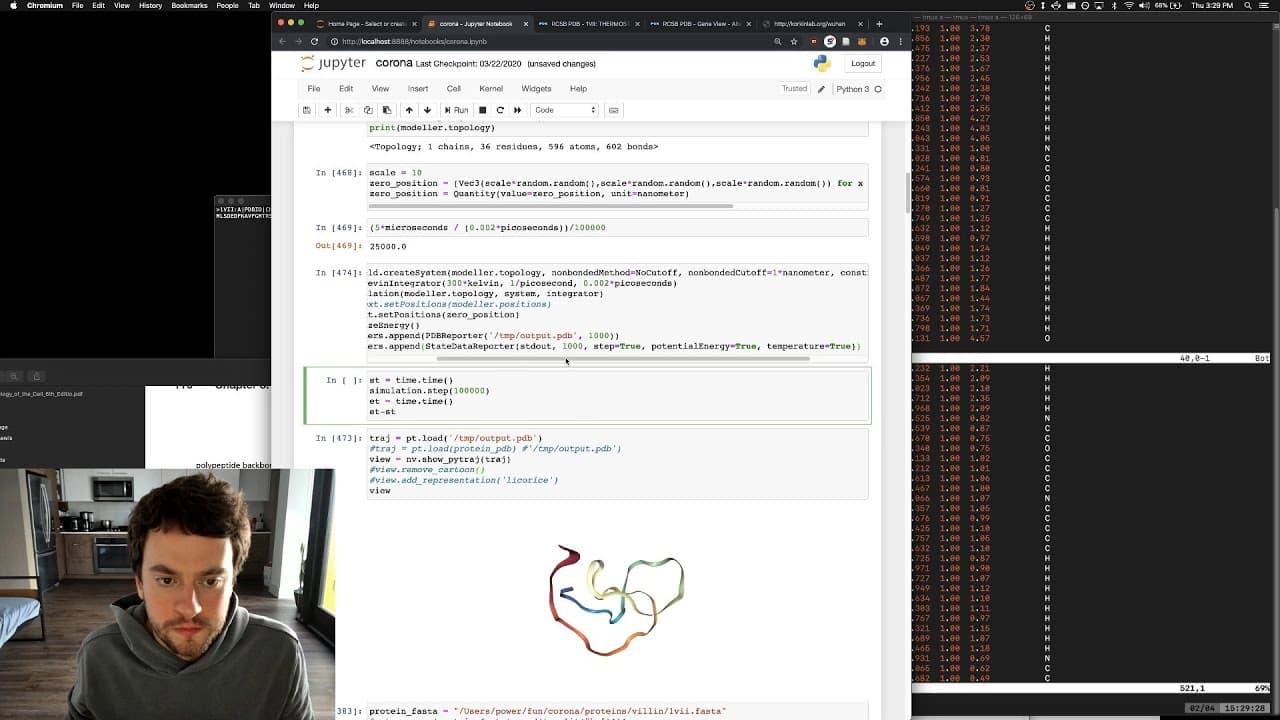Open the Wi-Fi status menu
The height and width of the screenshot is (720, 1280).
pyautogui.click(x=1130, y=6)
